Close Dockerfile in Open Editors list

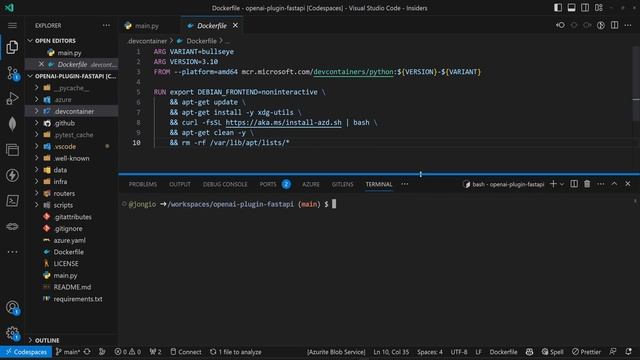coord(41,64)
